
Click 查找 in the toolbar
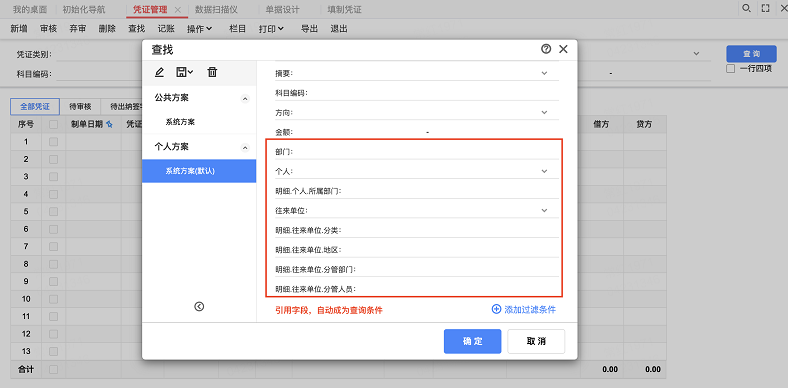tap(137, 29)
